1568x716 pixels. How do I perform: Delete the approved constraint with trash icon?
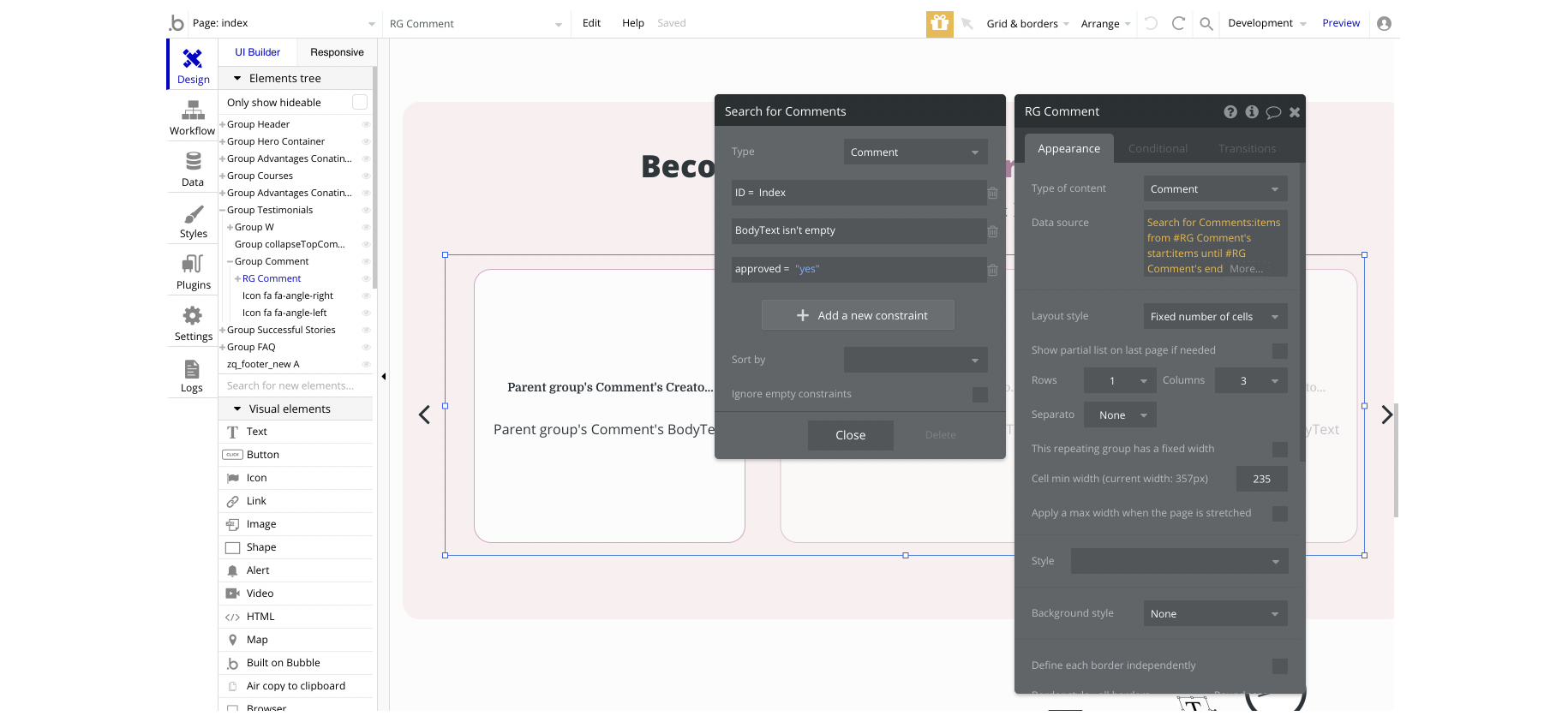point(992,270)
